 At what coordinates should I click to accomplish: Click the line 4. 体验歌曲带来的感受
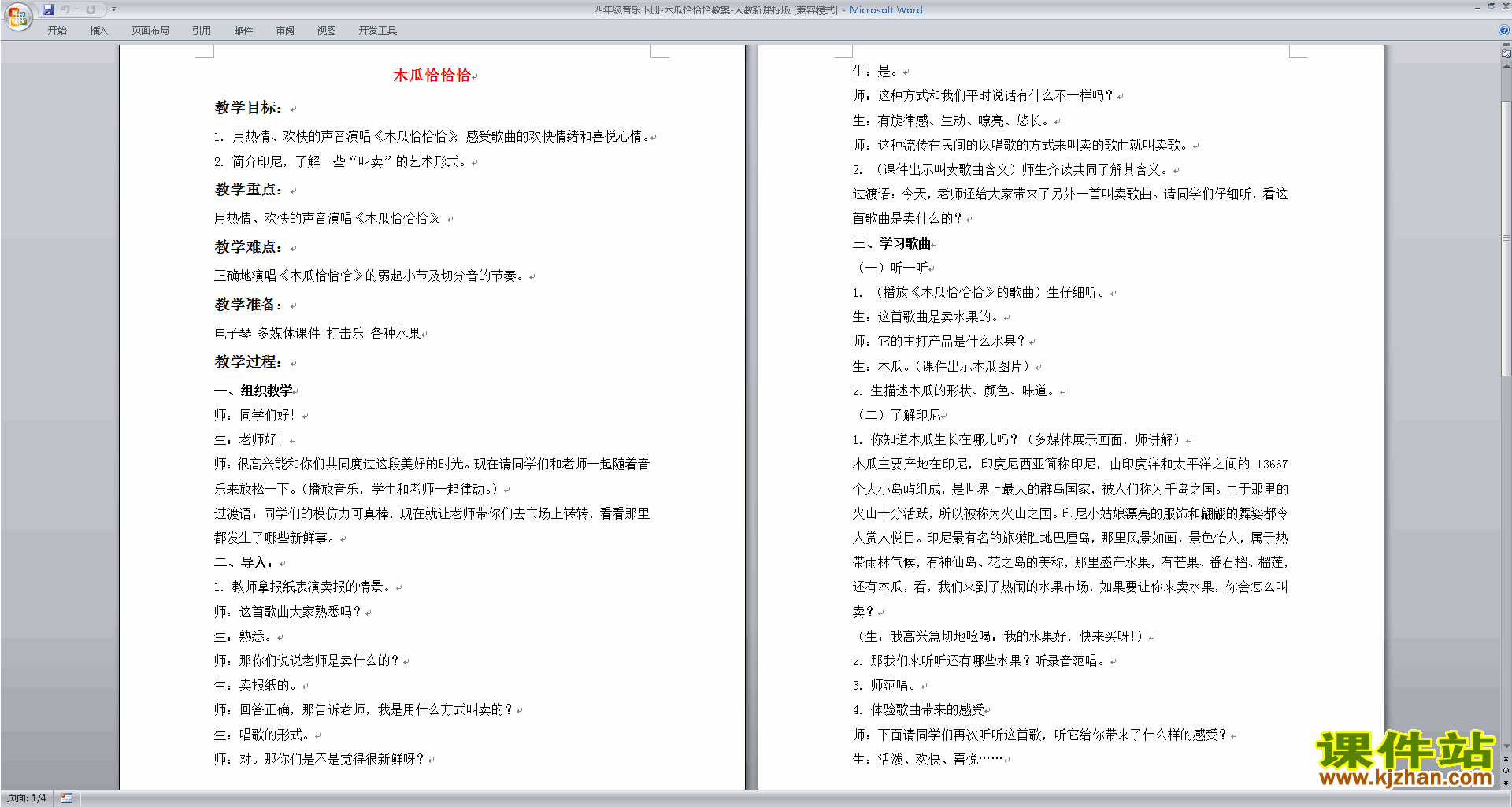pos(918,709)
